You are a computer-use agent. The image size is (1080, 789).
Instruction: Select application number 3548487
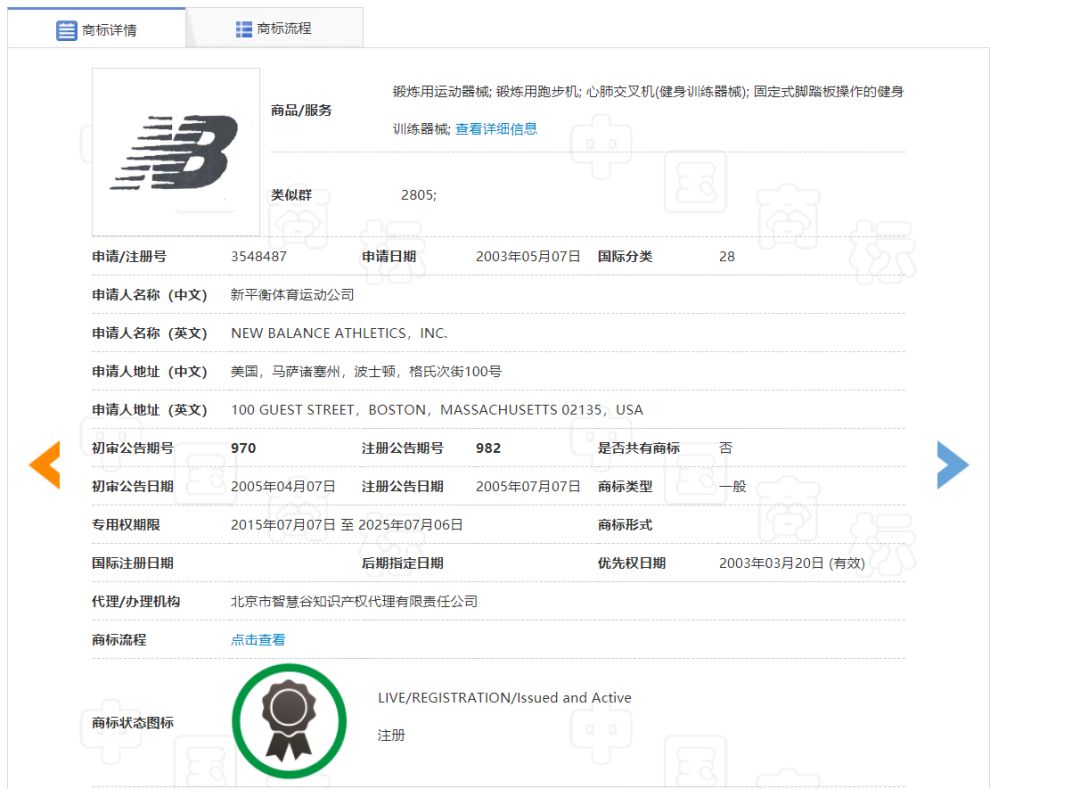point(258,256)
